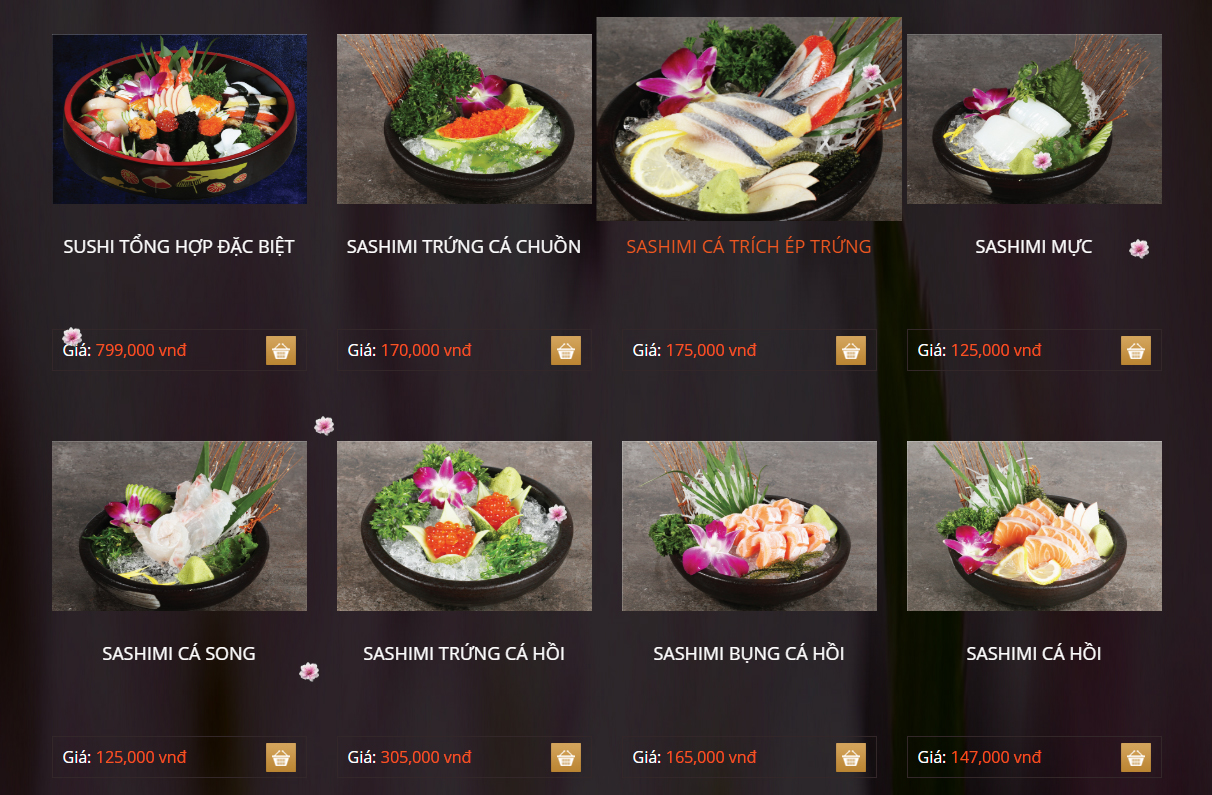Click basket icon for Sashimi Trứng Cá Hồi

click(566, 758)
